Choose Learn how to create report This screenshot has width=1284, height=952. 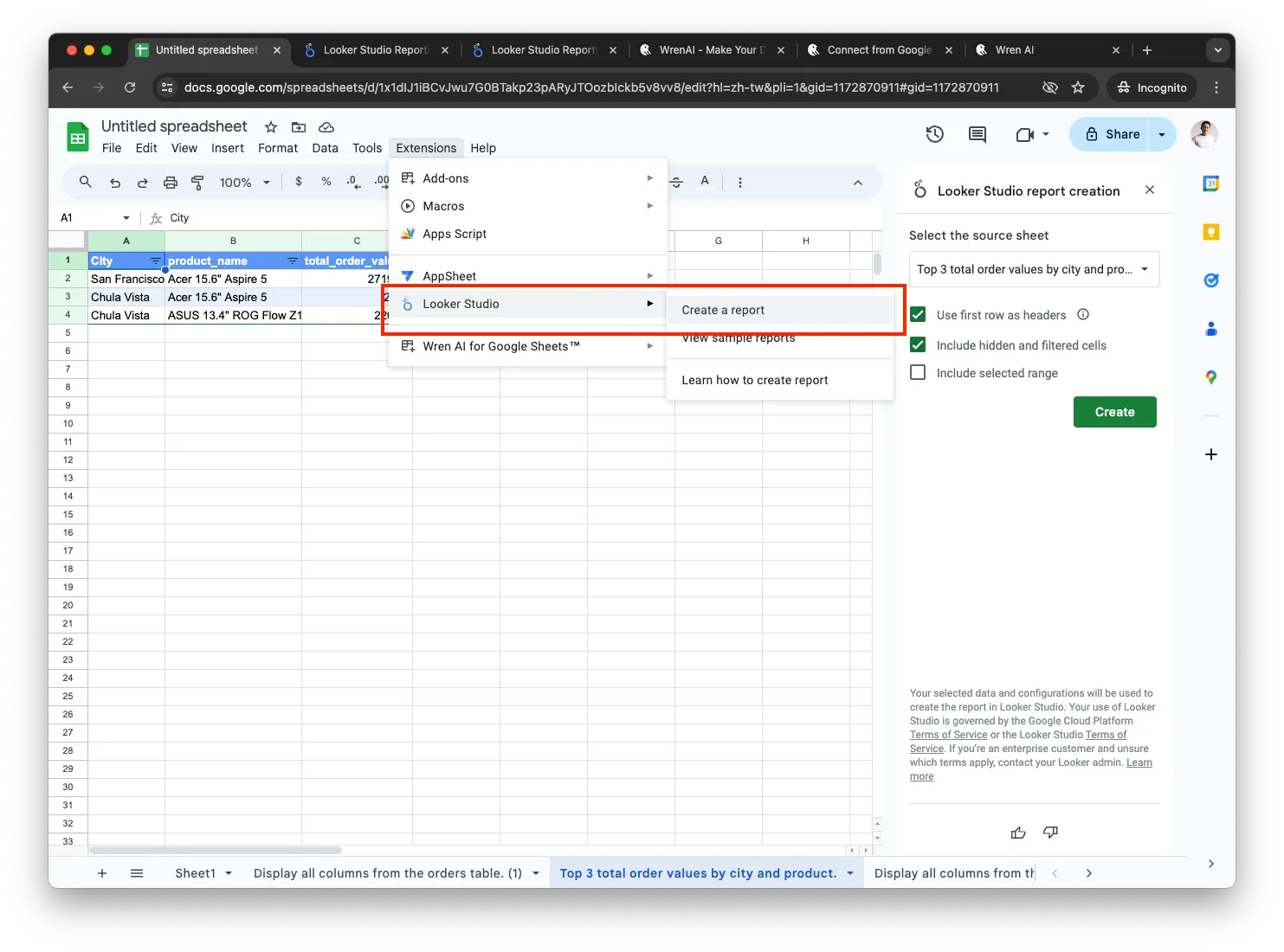click(x=780, y=380)
